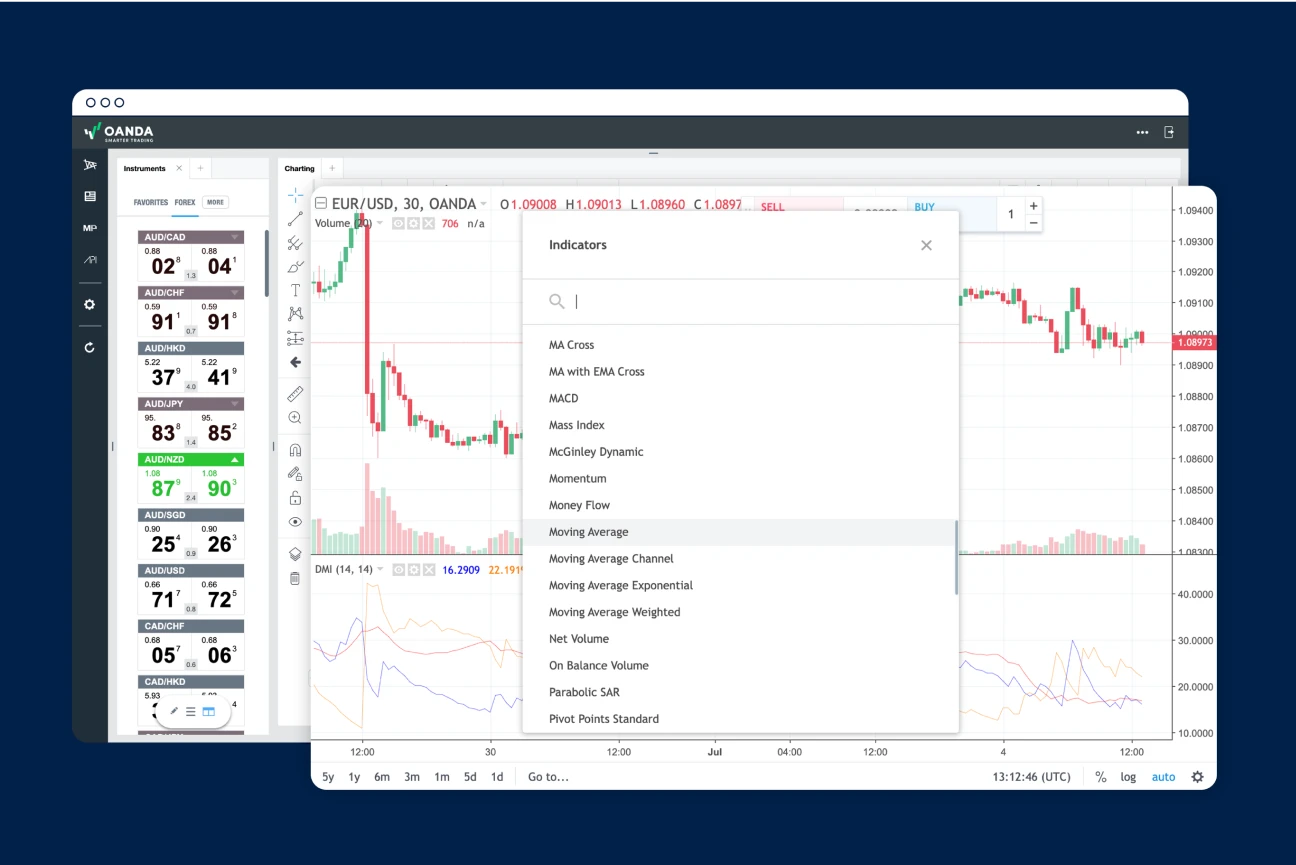
Task: Collapse the AUD/NZD instrument tile
Action: click(235, 459)
